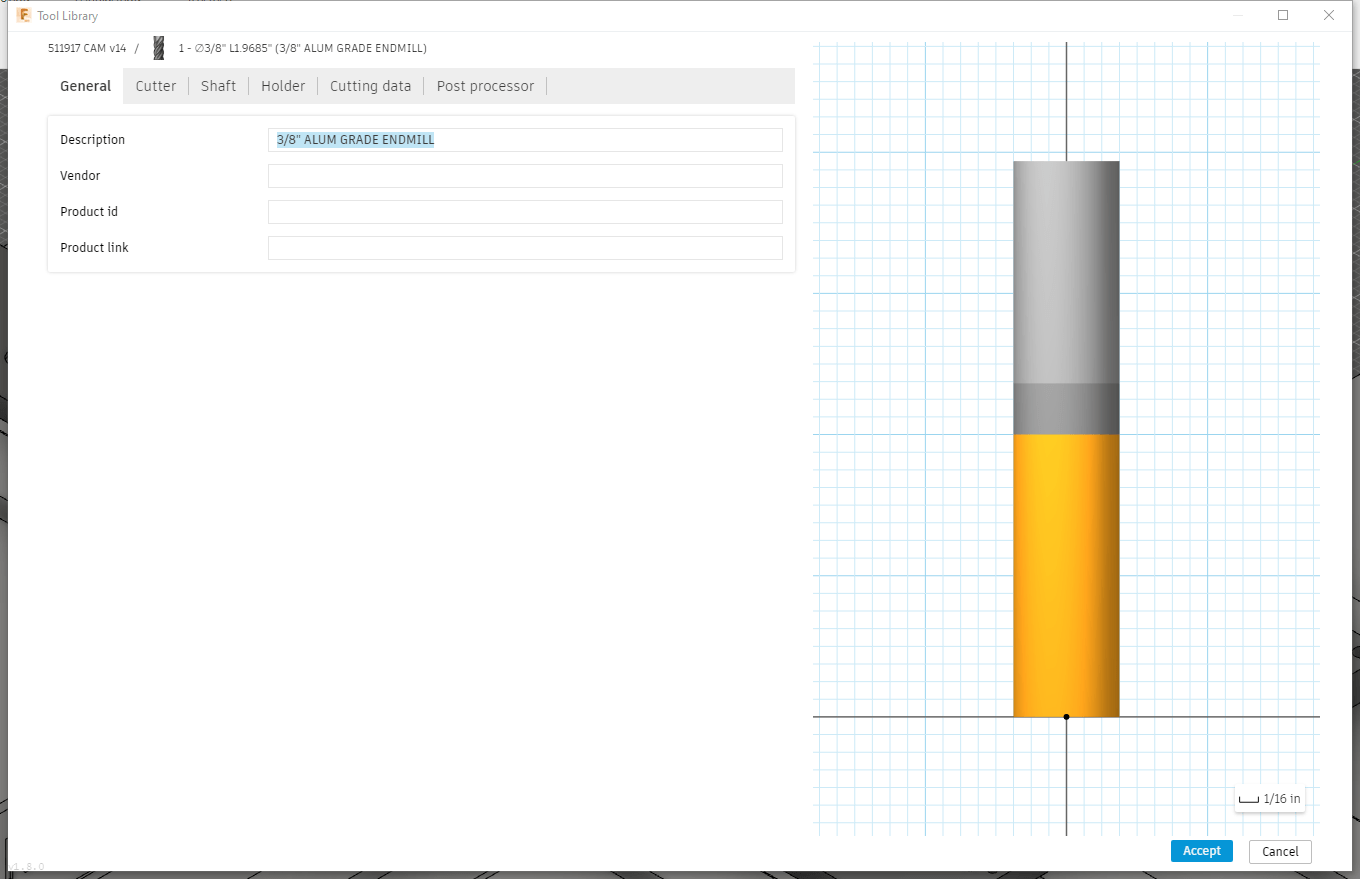The height and width of the screenshot is (879, 1360).
Task: Click the origin point marker on the grid
Action: (x=1066, y=716)
